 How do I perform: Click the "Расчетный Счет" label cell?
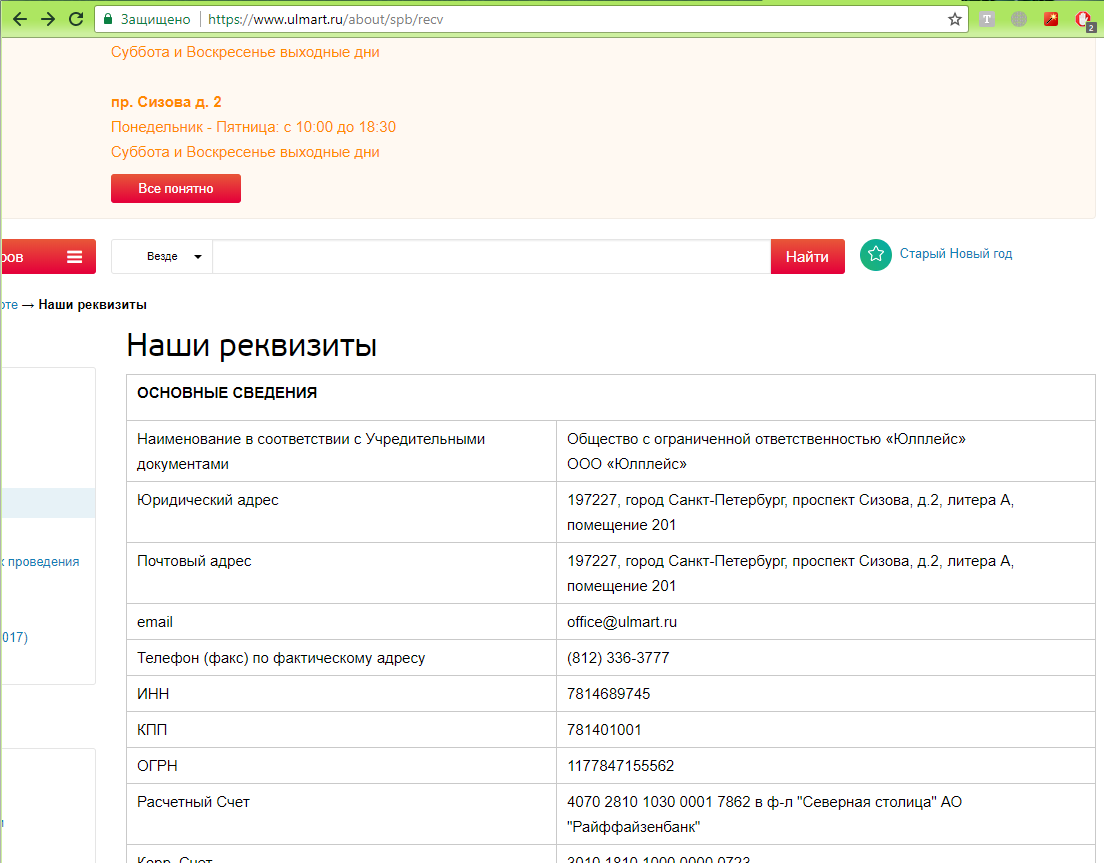(341, 814)
